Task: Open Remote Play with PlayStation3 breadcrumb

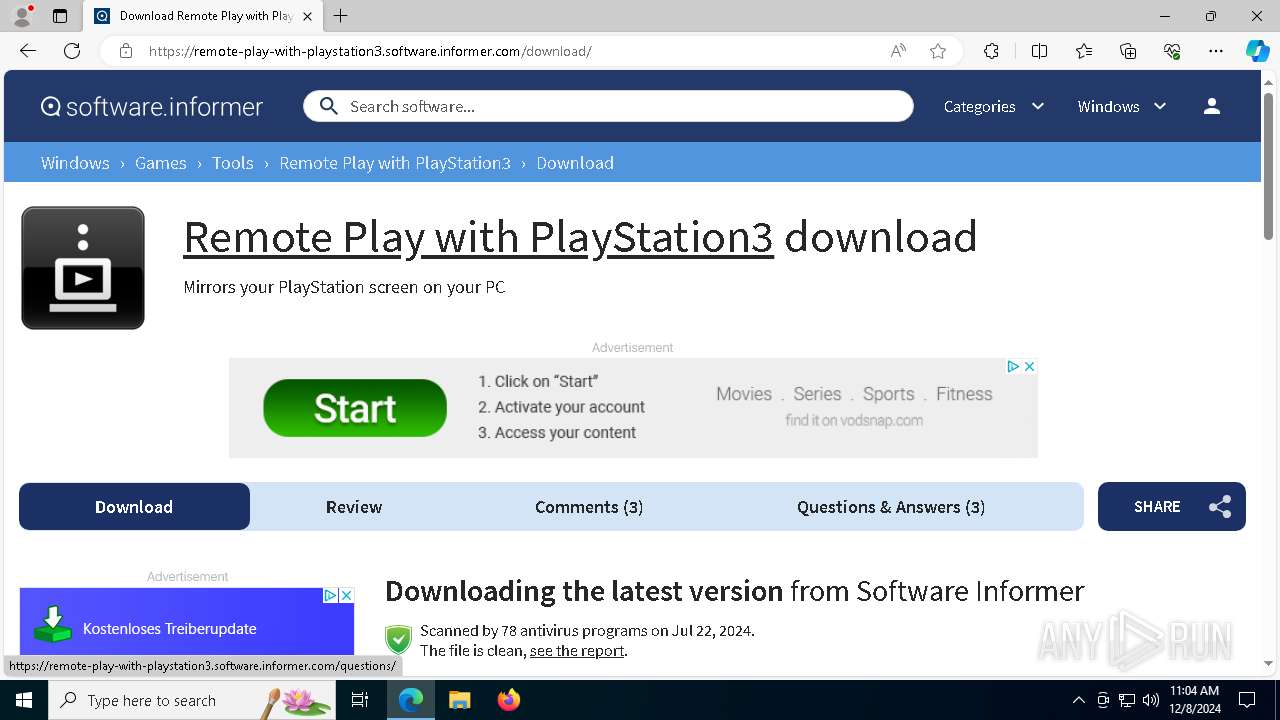Action: click(x=395, y=163)
